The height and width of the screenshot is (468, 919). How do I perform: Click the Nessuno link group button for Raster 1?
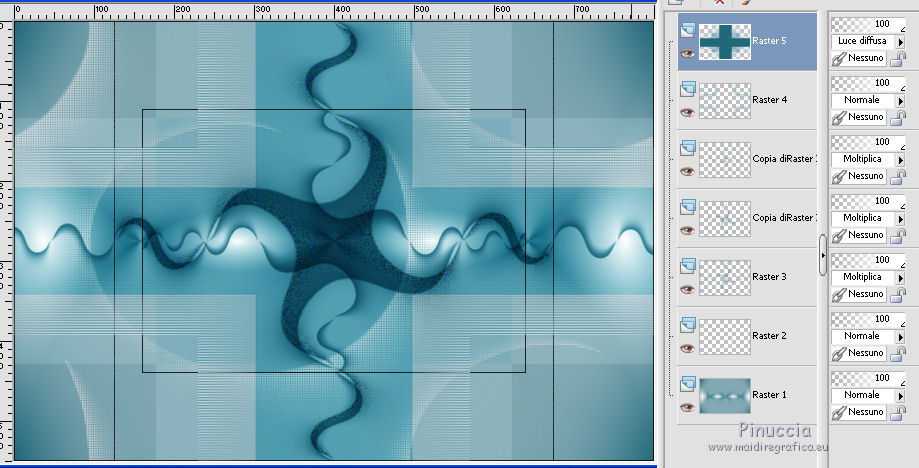(859, 412)
